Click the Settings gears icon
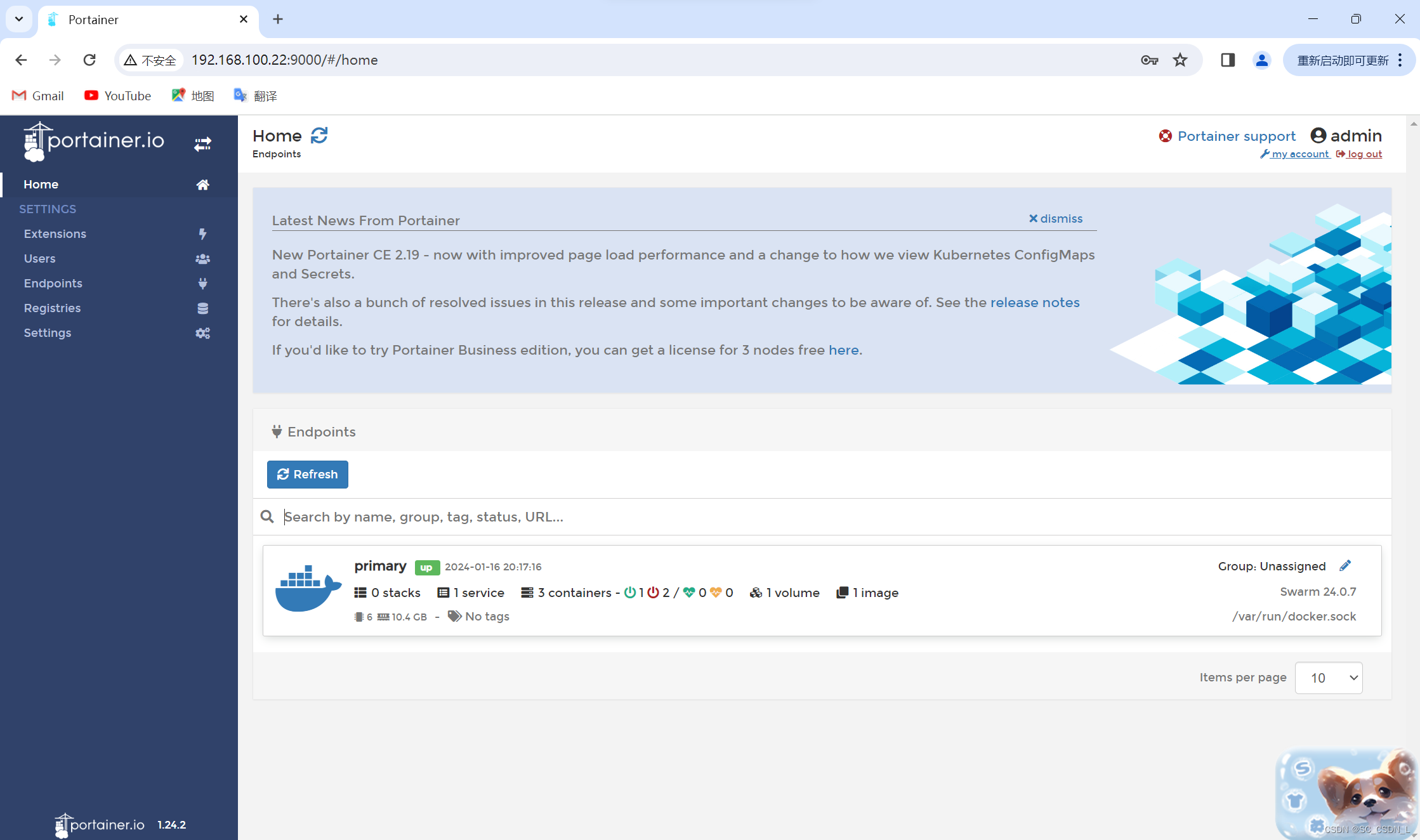The width and height of the screenshot is (1420, 840). pos(202,333)
